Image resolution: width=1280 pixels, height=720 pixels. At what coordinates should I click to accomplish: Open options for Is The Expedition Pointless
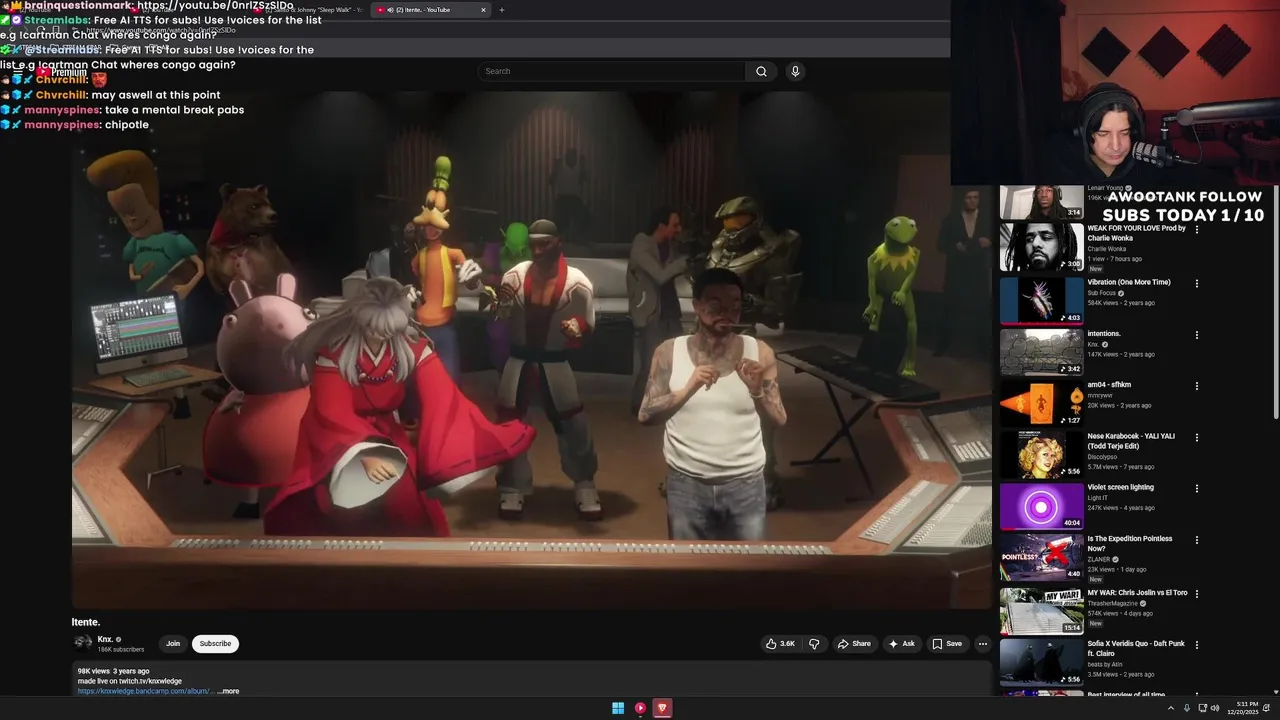click(x=1197, y=540)
